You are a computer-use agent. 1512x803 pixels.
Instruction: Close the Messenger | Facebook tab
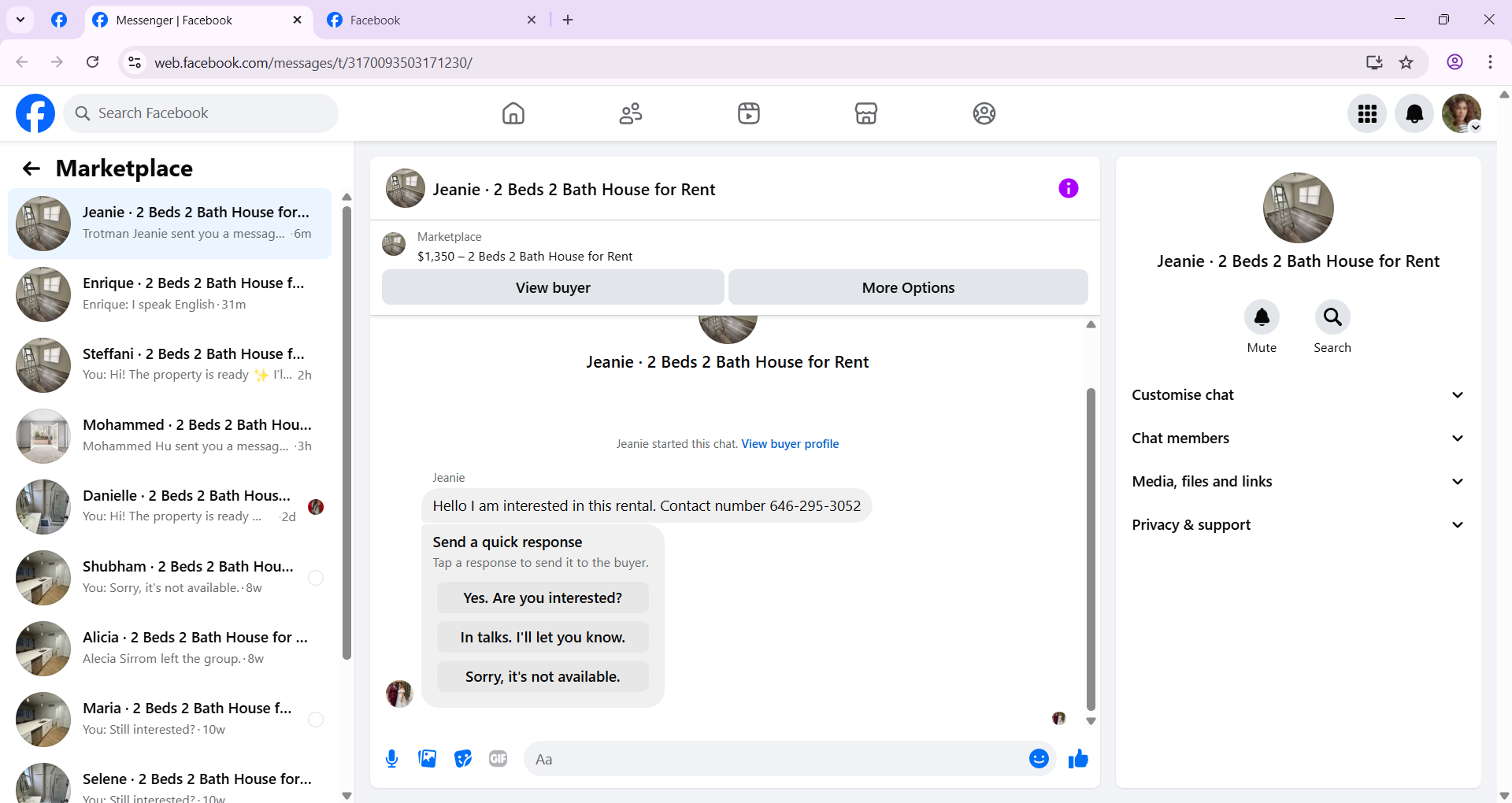pyautogui.click(x=297, y=20)
